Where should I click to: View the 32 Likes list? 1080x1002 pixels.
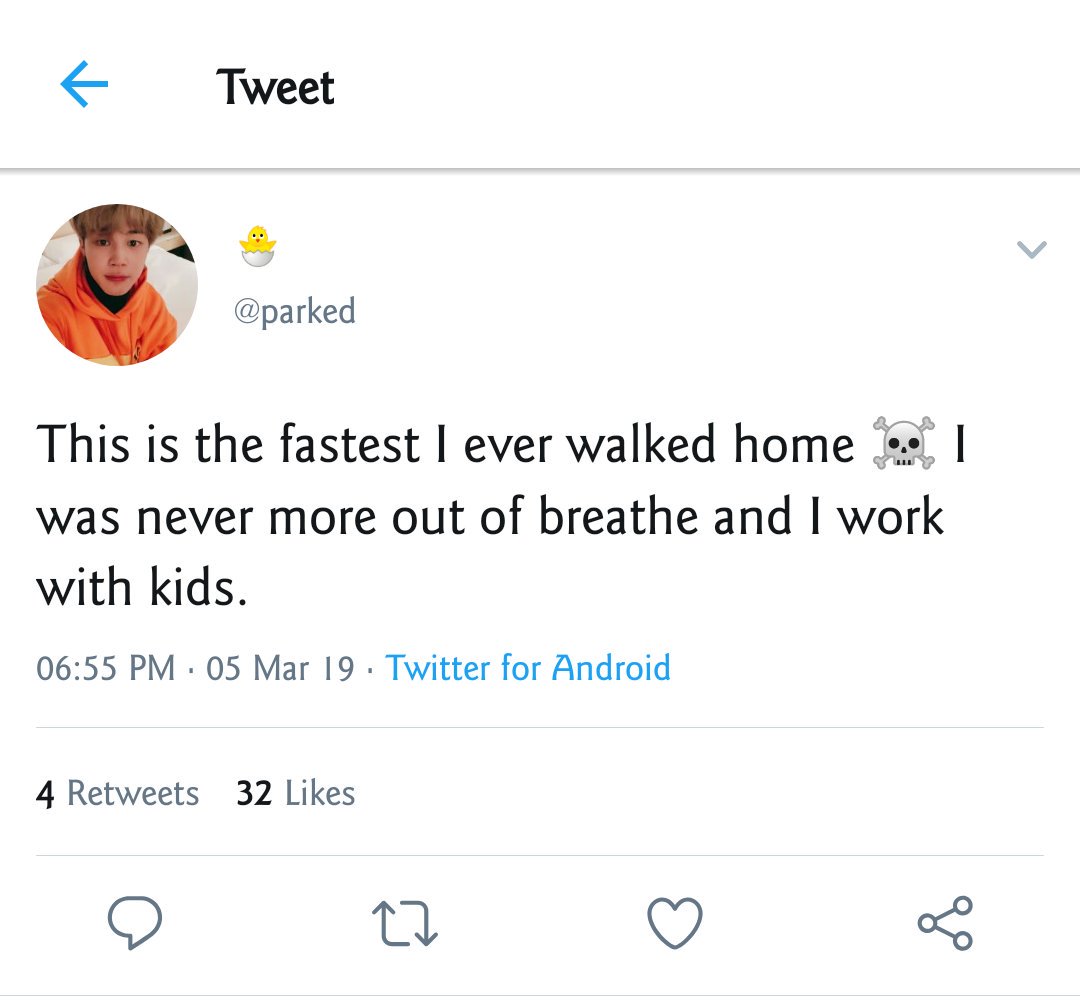(295, 793)
